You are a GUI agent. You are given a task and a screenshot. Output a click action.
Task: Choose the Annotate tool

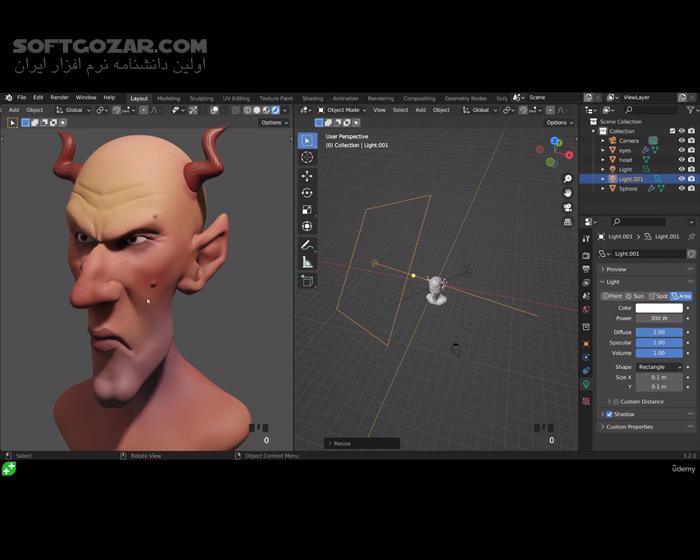(307, 245)
